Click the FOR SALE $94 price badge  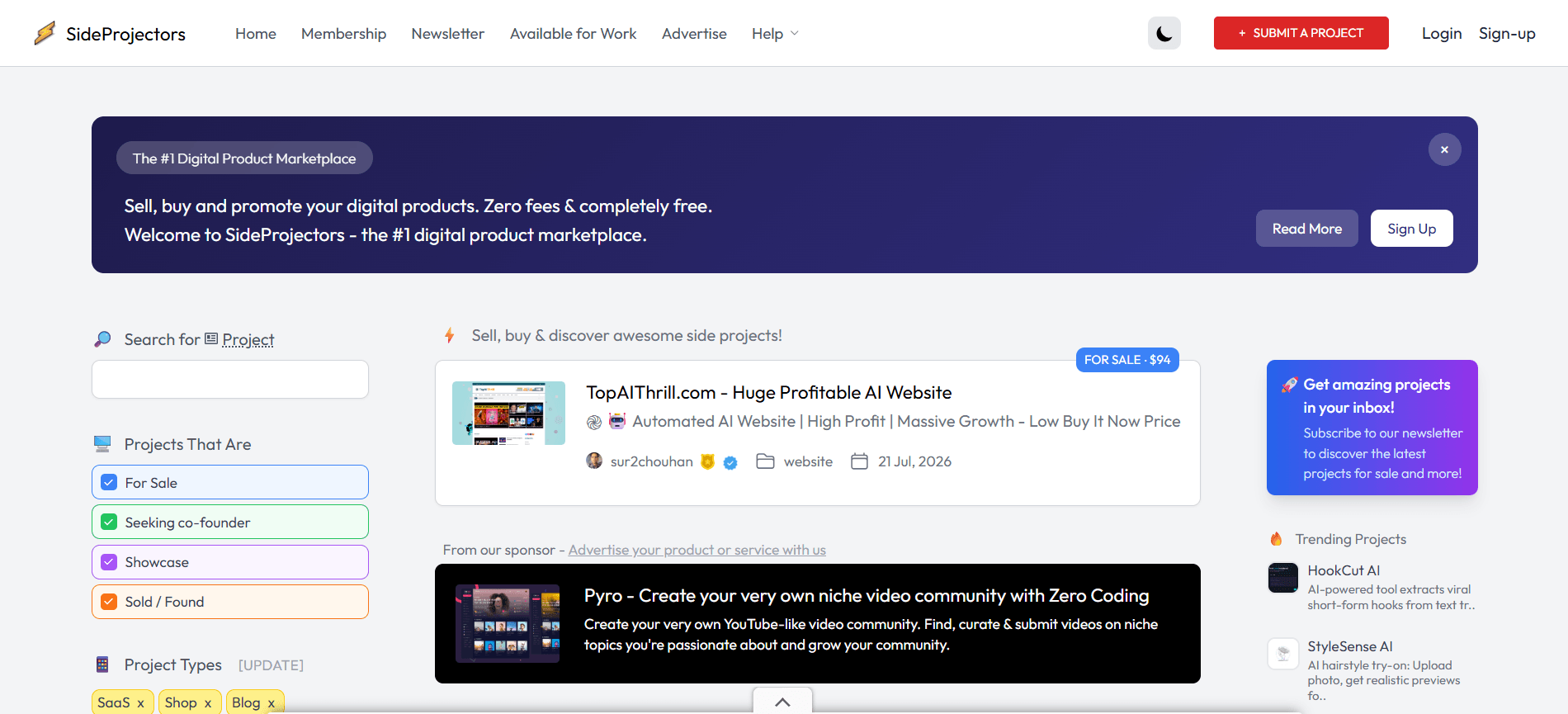tap(1127, 360)
